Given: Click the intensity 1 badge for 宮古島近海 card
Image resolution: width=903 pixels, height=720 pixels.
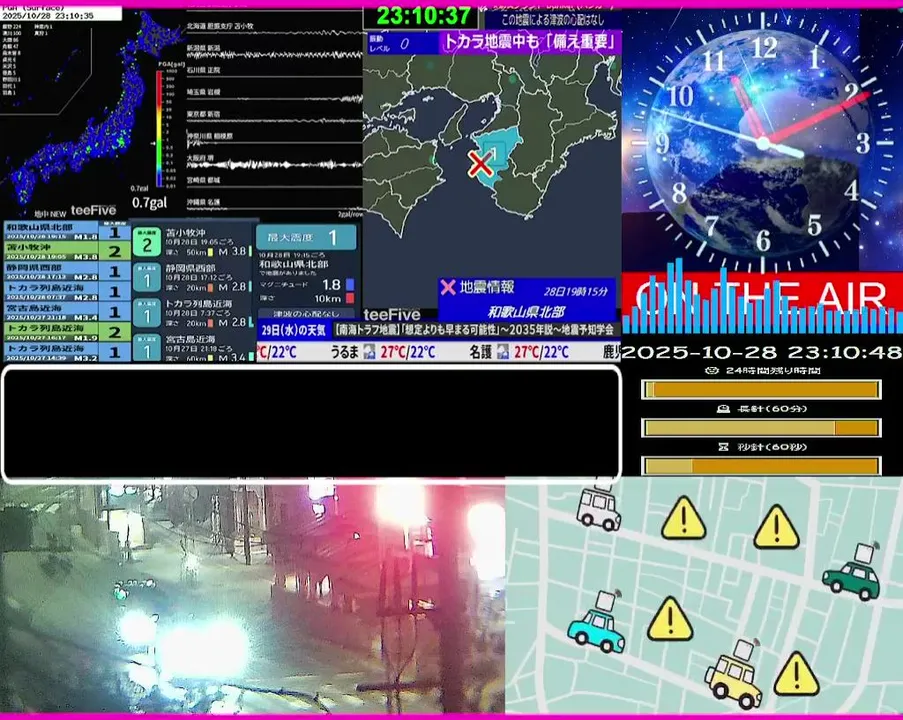Looking at the screenshot, I should 147,348.
